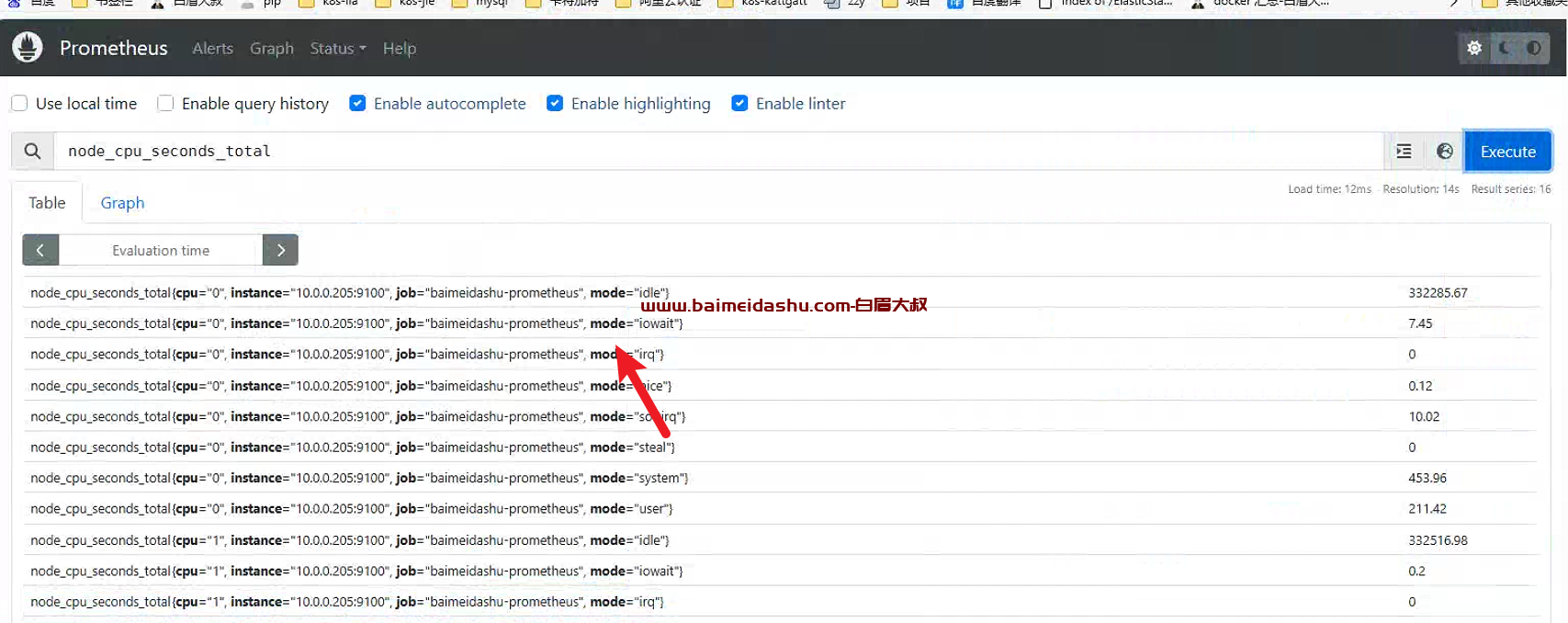Open Alerts in the navigation bar
This screenshot has width=1568, height=623.
[x=212, y=48]
